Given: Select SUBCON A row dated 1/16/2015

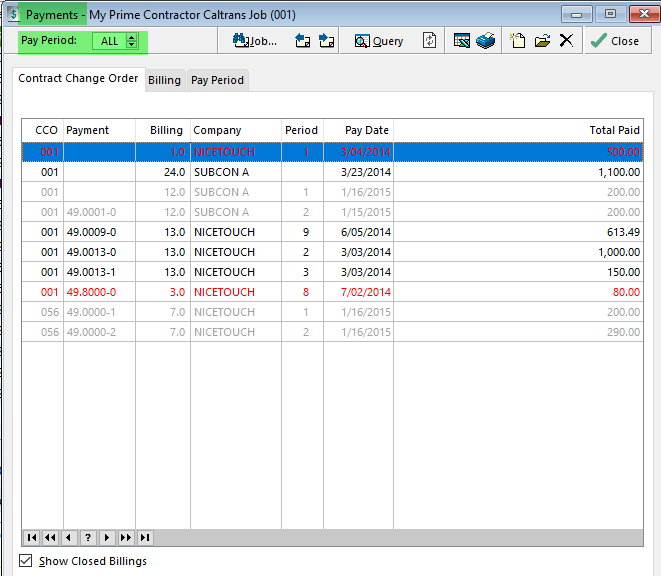Looking at the screenshot, I should [x=332, y=192].
